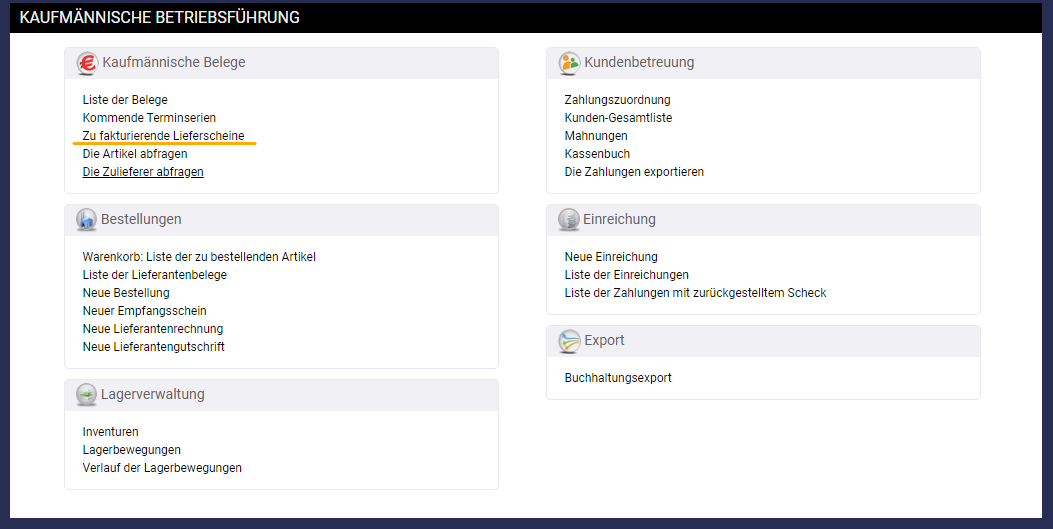1053x529 pixels.
Task: Open the Kassenbuch
Action: pos(597,154)
